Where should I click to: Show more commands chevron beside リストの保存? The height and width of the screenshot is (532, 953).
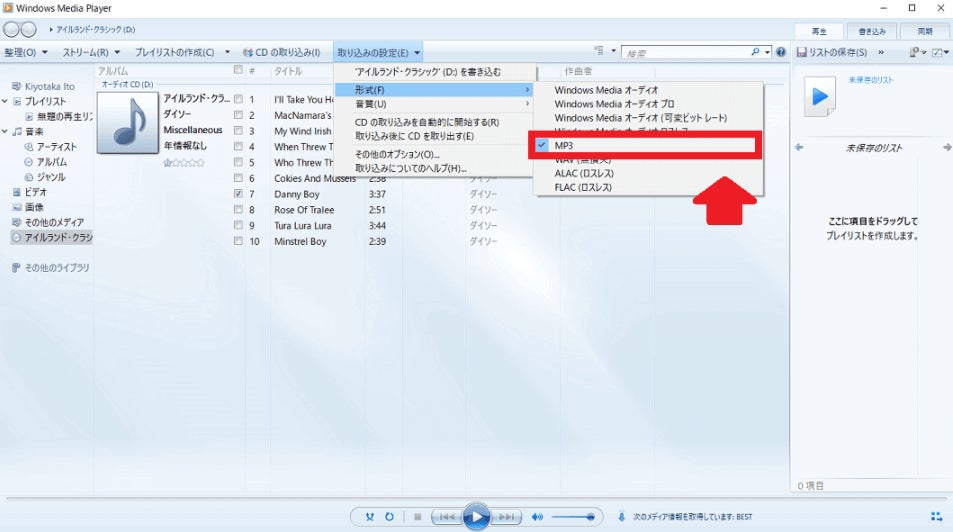pos(881,52)
